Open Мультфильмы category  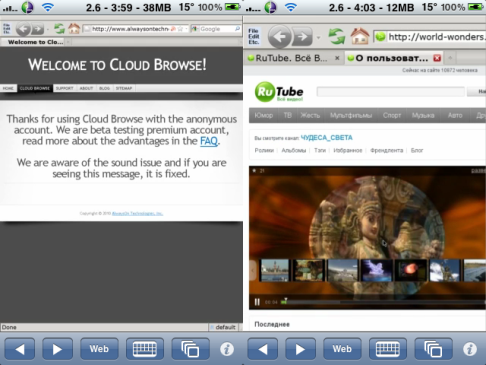[x=351, y=115]
